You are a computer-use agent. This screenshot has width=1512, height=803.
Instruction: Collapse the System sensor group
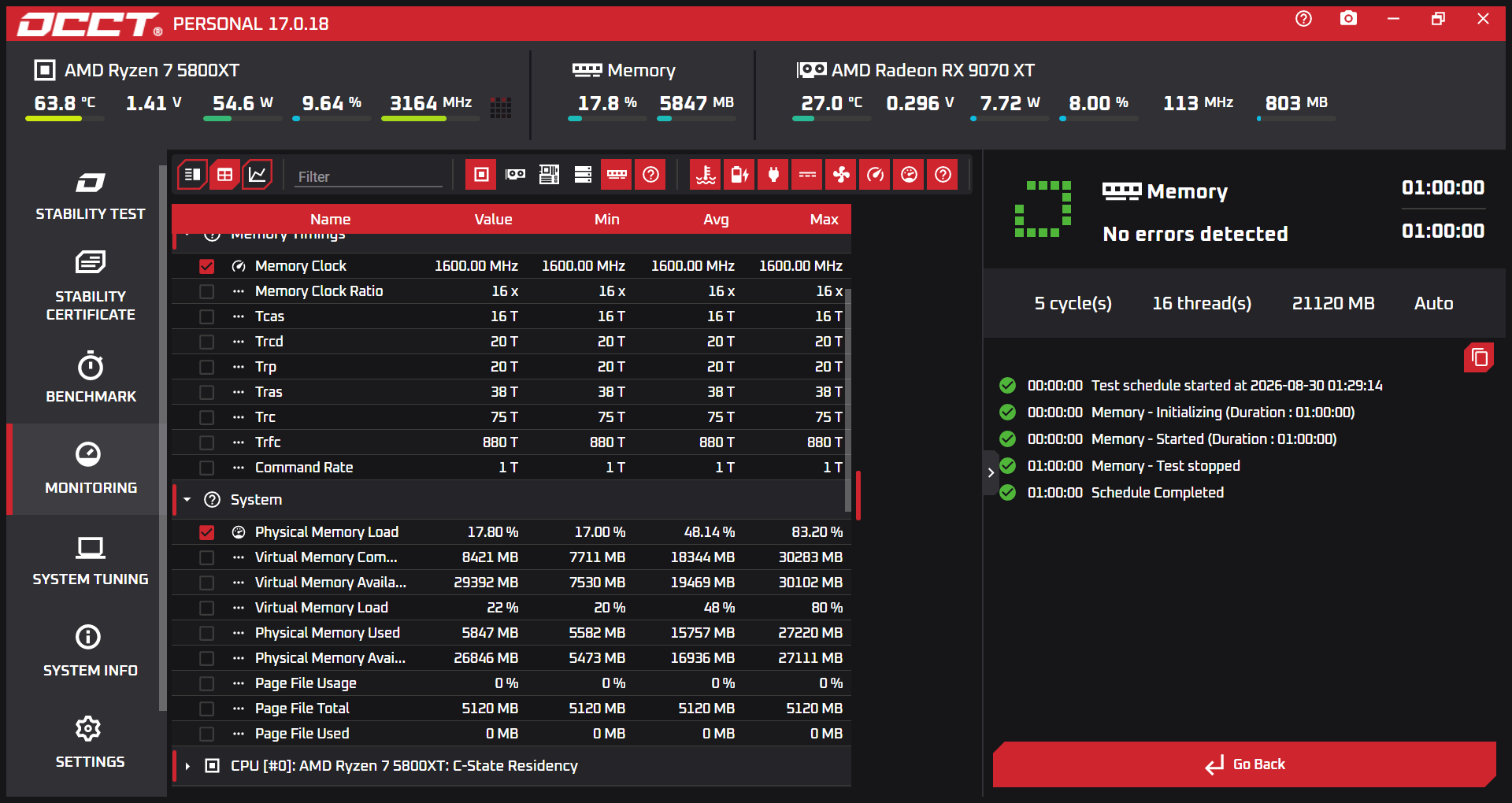(x=187, y=500)
